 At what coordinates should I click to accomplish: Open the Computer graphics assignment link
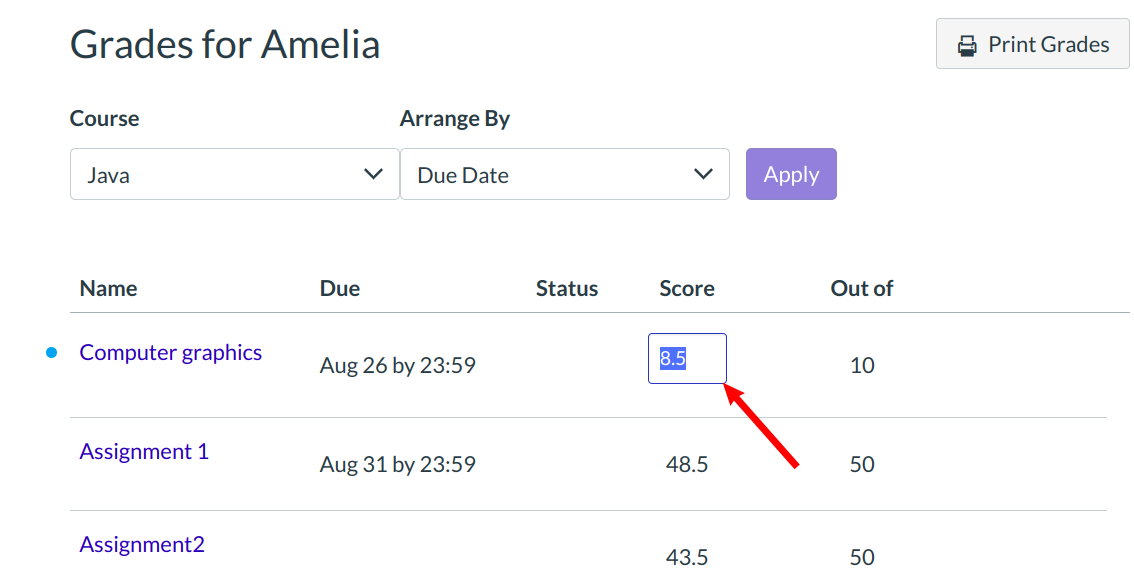pyautogui.click(x=171, y=353)
